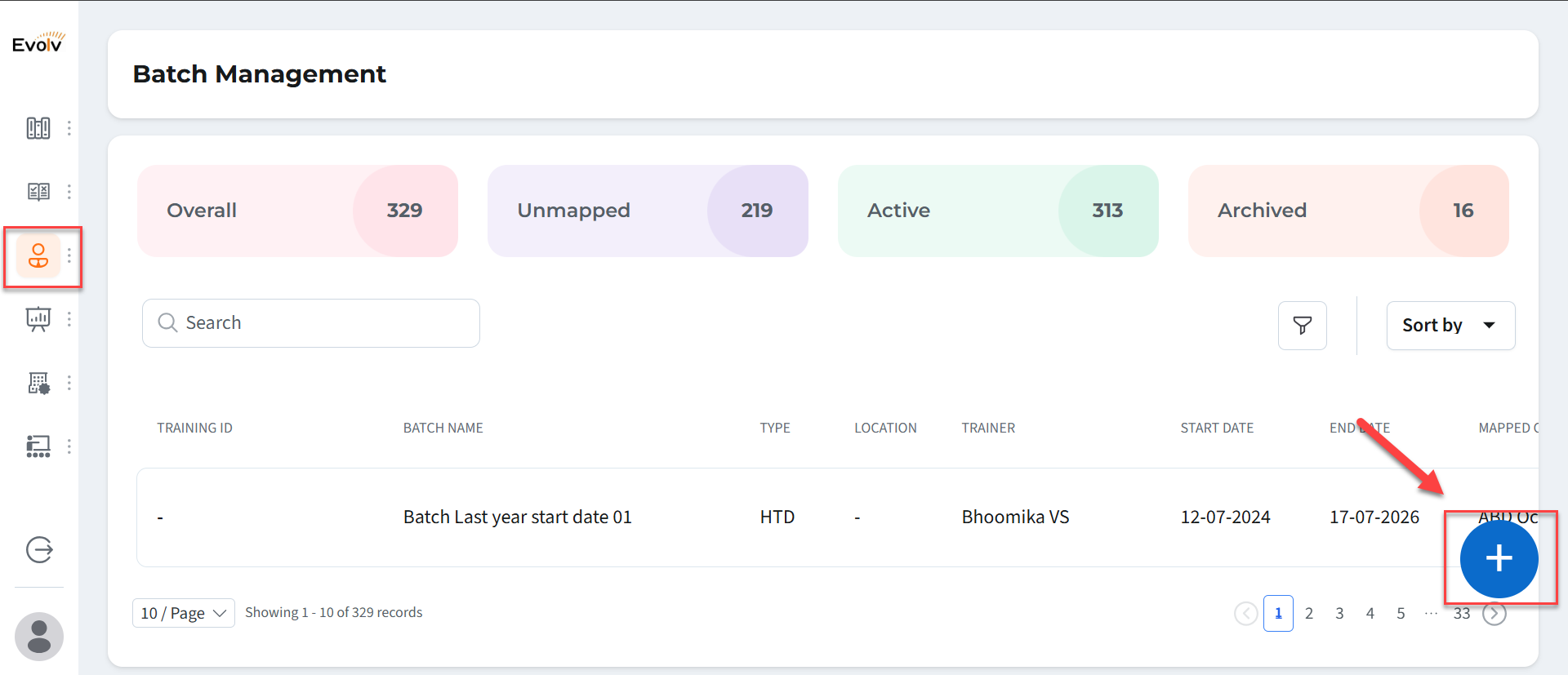1568x675 pixels.
Task: Open the building settings sidebar icon
Action: tap(38, 383)
